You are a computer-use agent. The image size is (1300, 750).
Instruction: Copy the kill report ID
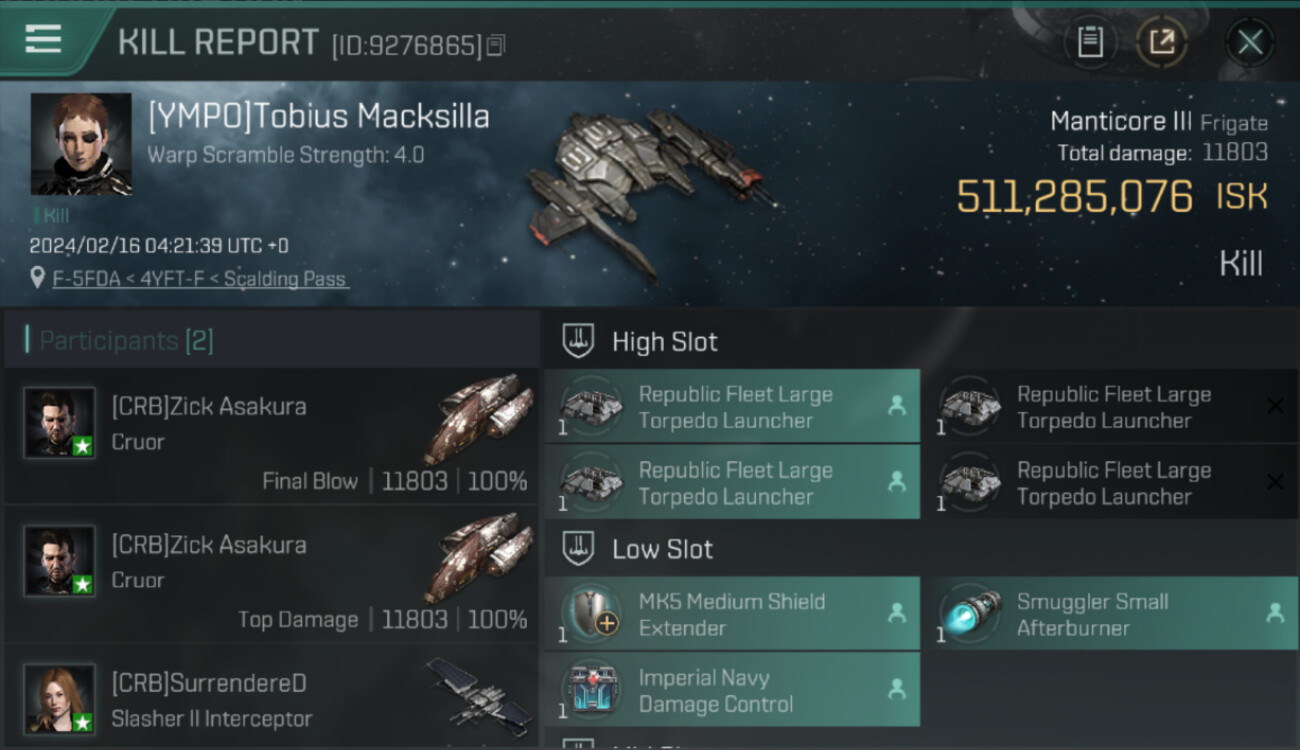tap(496, 45)
